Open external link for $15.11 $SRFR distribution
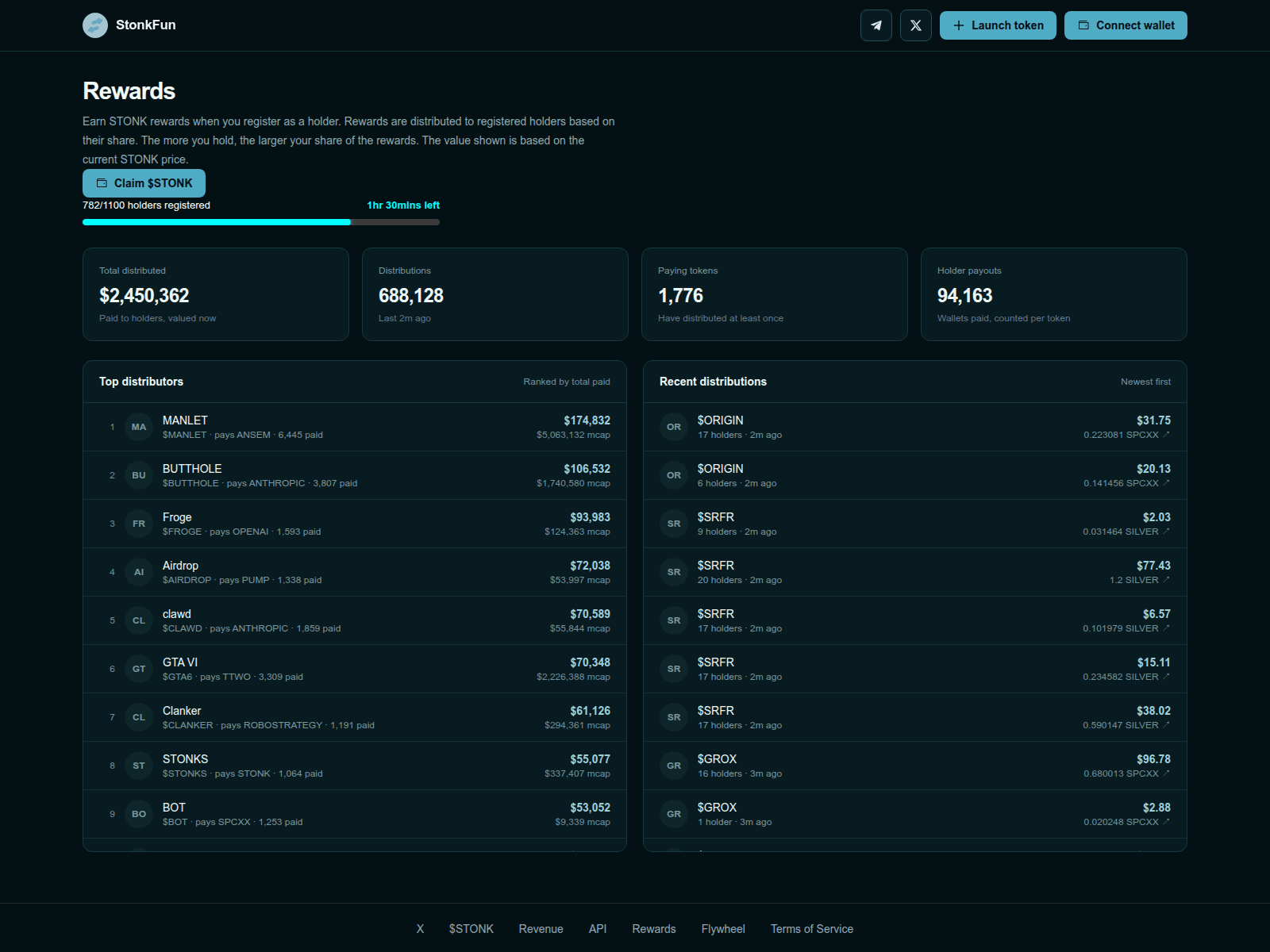This screenshot has width=1270, height=952. (x=1166, y=677)
